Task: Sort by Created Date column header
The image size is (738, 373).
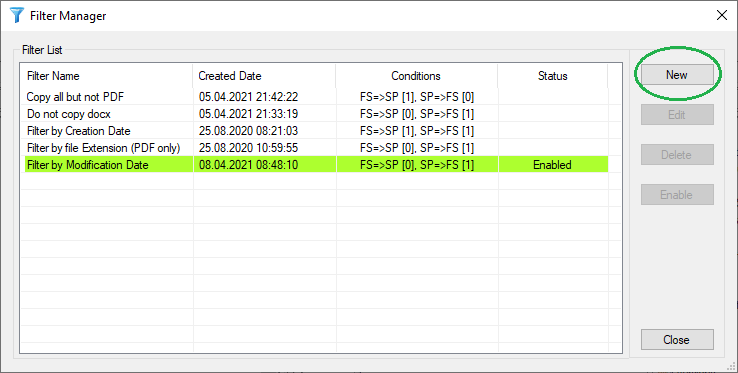Action: click(x=264, y=76)
